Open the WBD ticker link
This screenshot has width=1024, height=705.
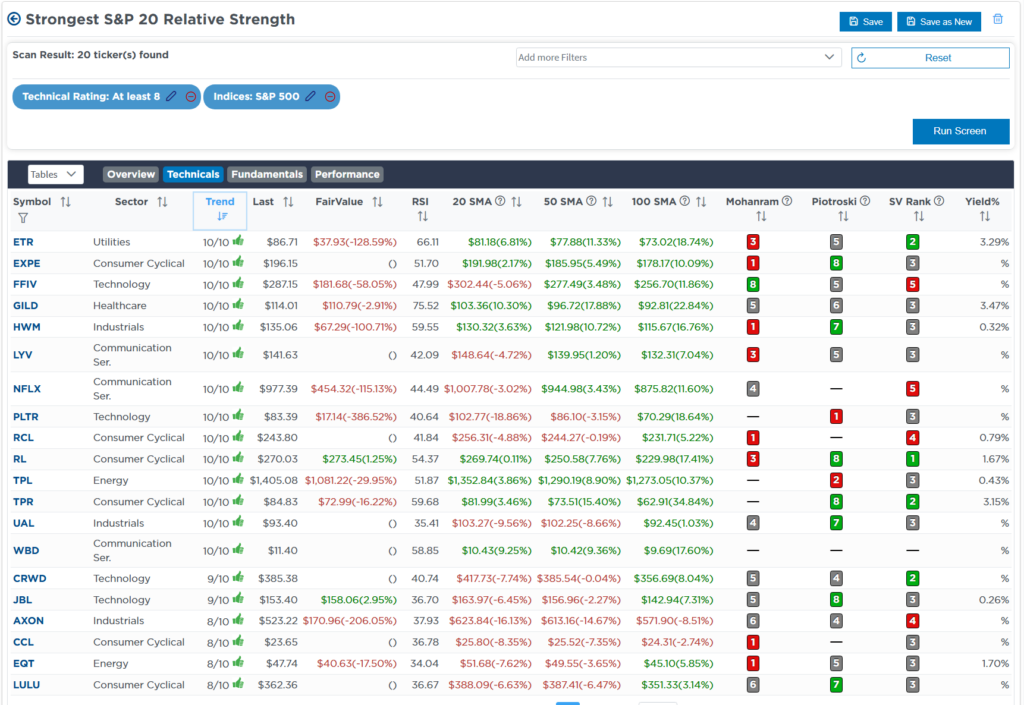(26, 551)
